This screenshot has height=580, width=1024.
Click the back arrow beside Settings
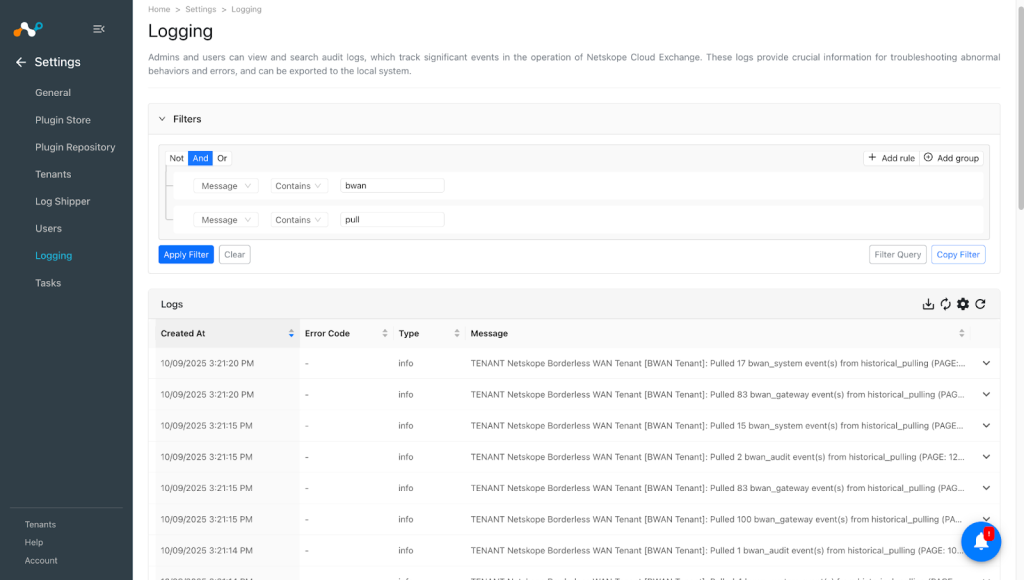[21, 62]
